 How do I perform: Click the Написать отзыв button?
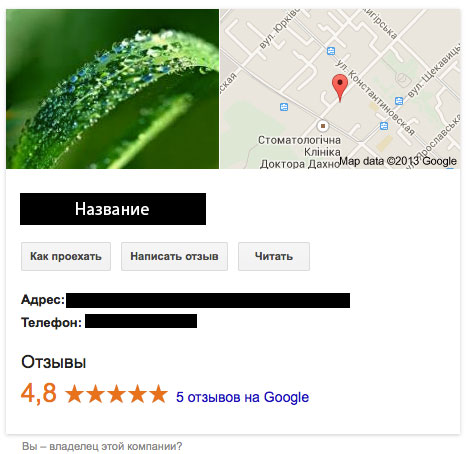tap(174, 256)
